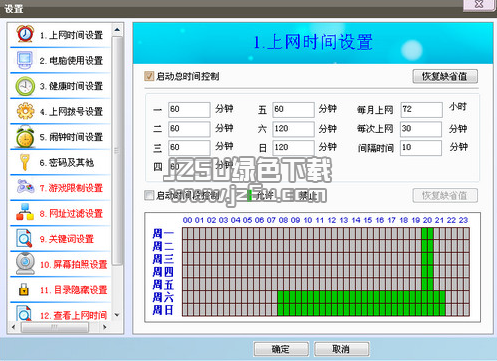Confirm settings with 确定 button

point(281,349)
